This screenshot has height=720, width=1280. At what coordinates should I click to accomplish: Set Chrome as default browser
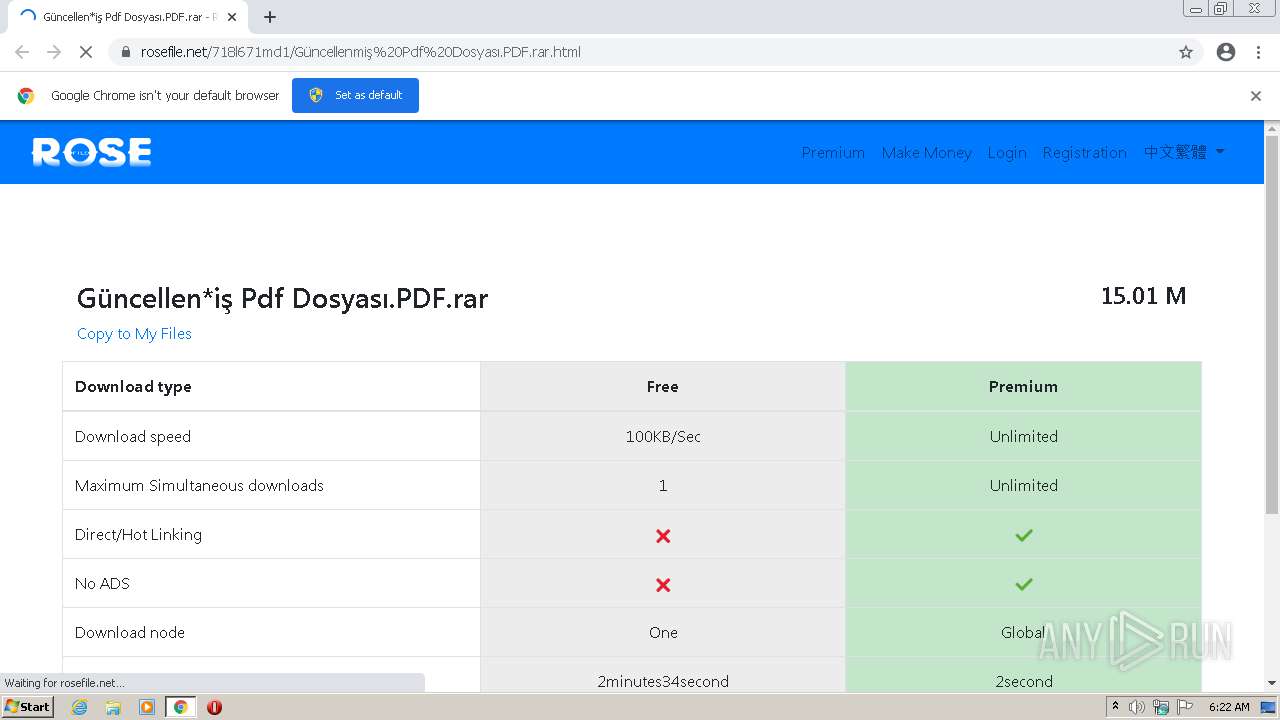click(355, 95)
